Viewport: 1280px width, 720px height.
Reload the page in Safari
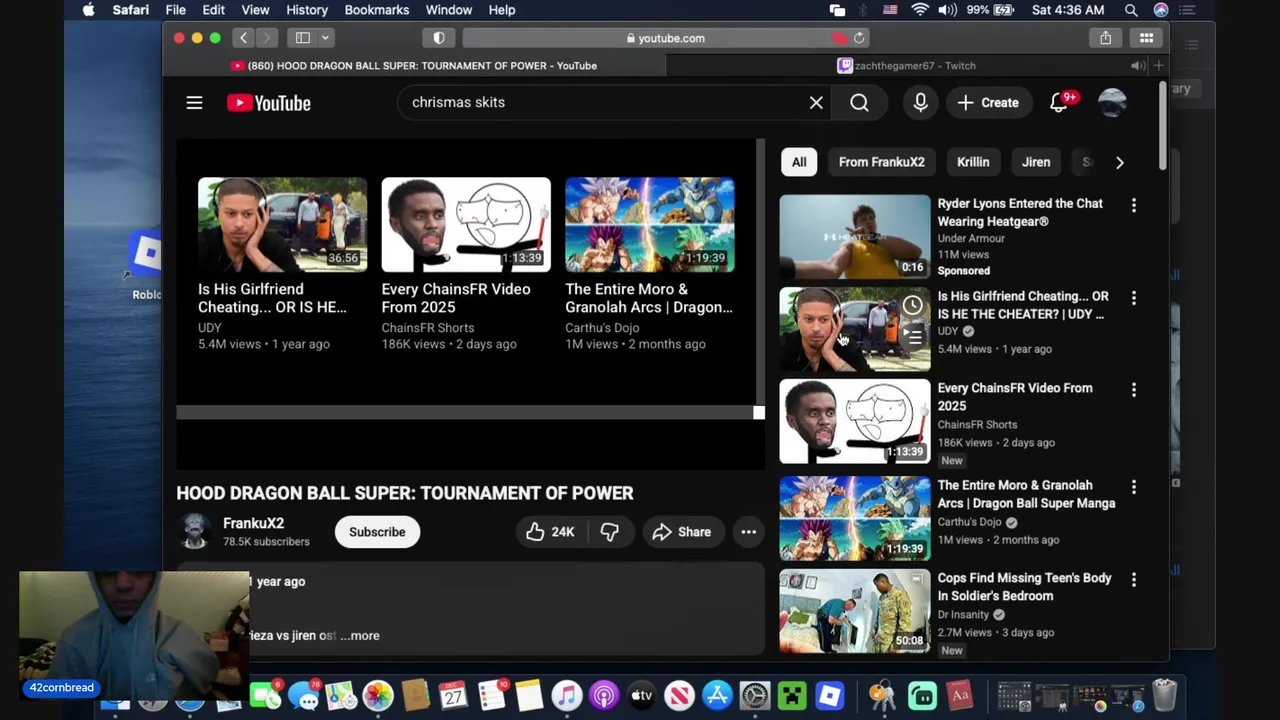(x=859, y=38)
